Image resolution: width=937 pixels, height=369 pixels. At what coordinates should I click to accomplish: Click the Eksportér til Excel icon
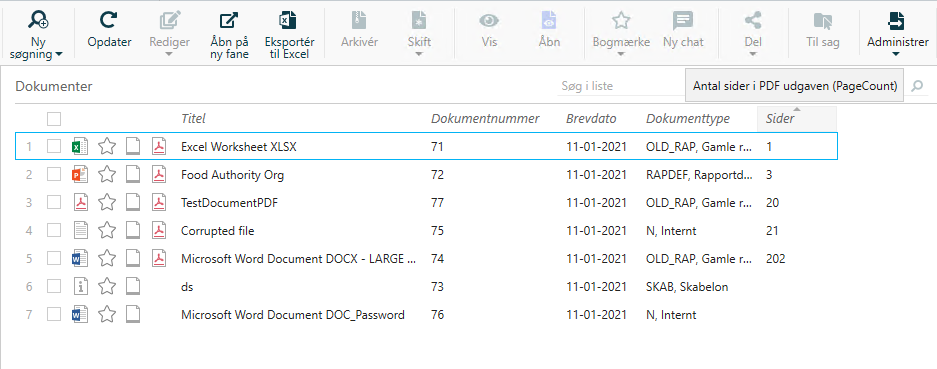coord(289,21)
